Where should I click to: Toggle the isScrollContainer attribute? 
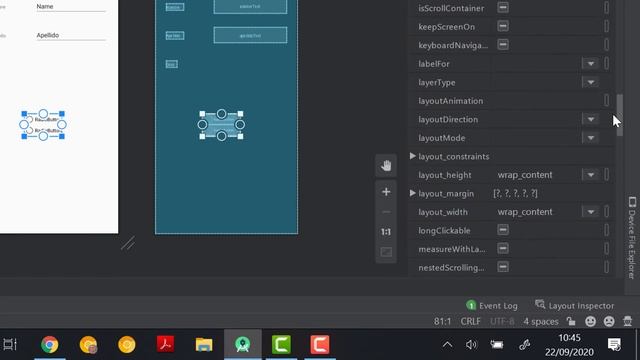(503, 7)
